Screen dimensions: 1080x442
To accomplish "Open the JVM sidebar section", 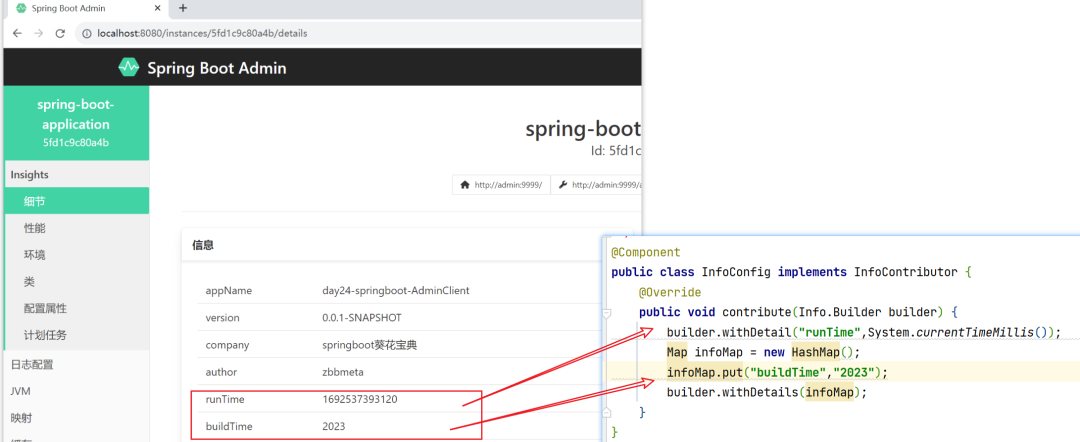I will (x=76, y=391).
